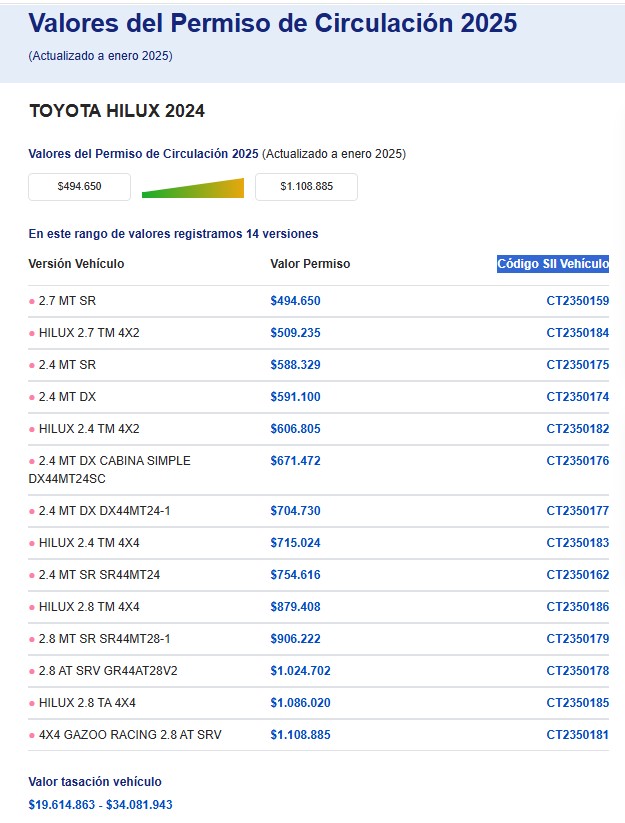Open SII code CT2350176 for Cabina Simple
625x823 pixels.
pyautogui.click(x=577, y=461)
